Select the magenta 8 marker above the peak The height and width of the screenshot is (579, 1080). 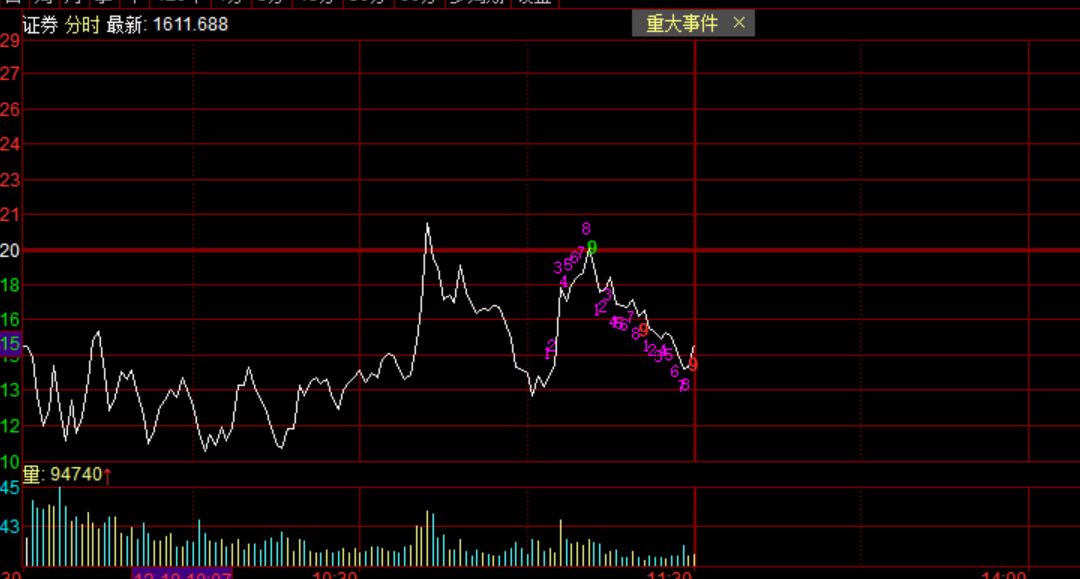(x=586, y=229)
